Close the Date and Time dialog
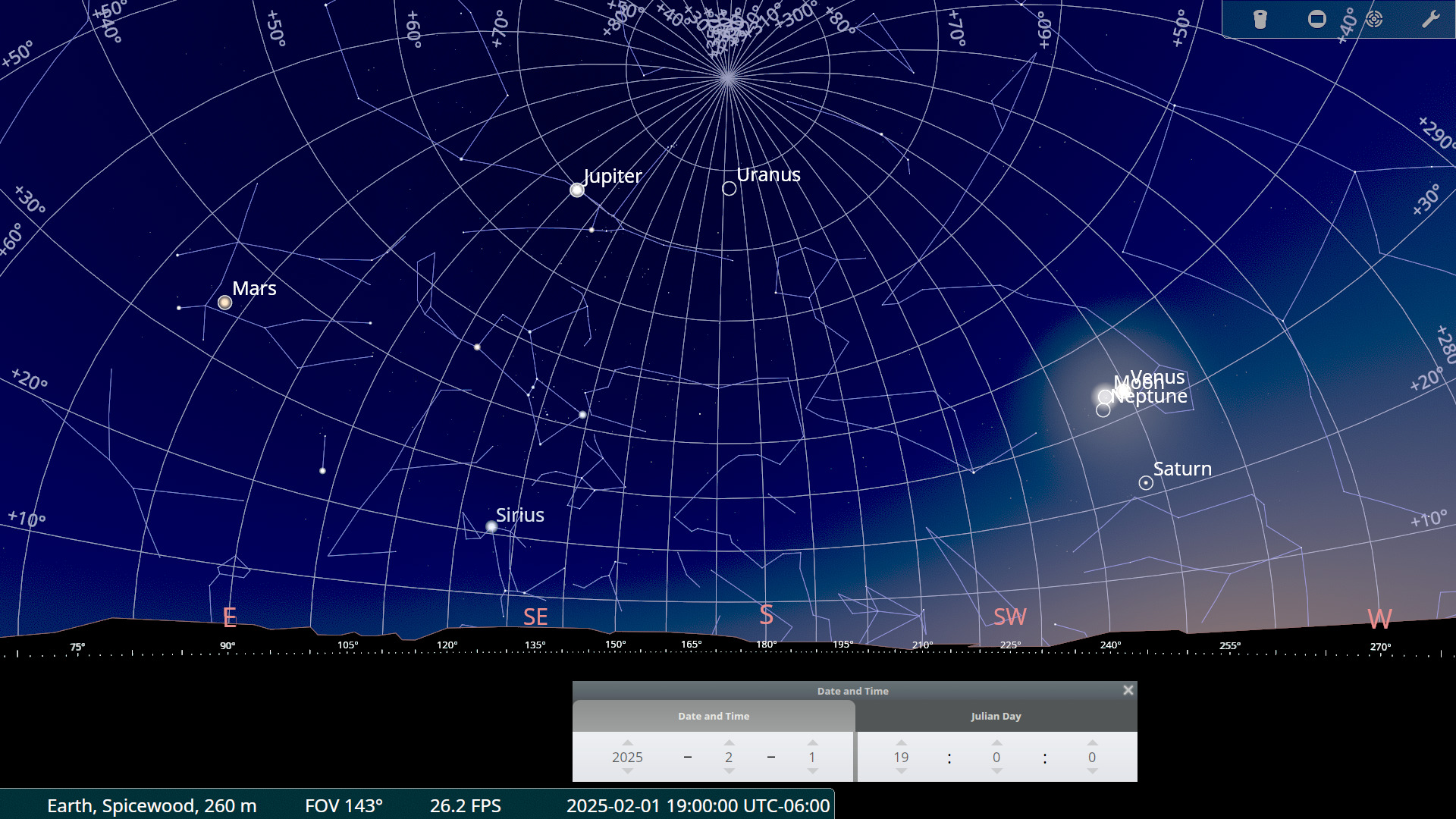 1128,690
